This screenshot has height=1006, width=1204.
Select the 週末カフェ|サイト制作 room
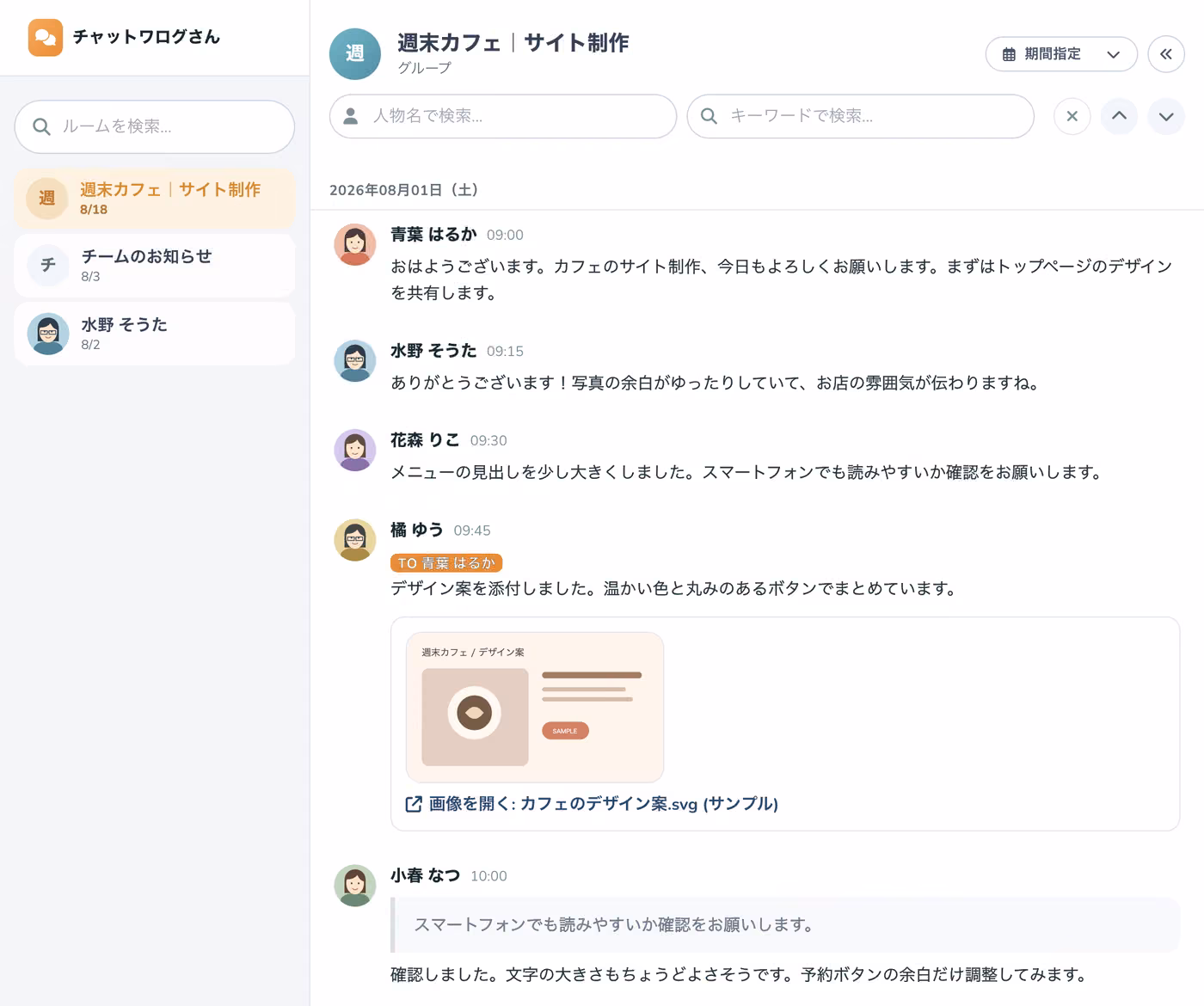(x=155, y=198)
